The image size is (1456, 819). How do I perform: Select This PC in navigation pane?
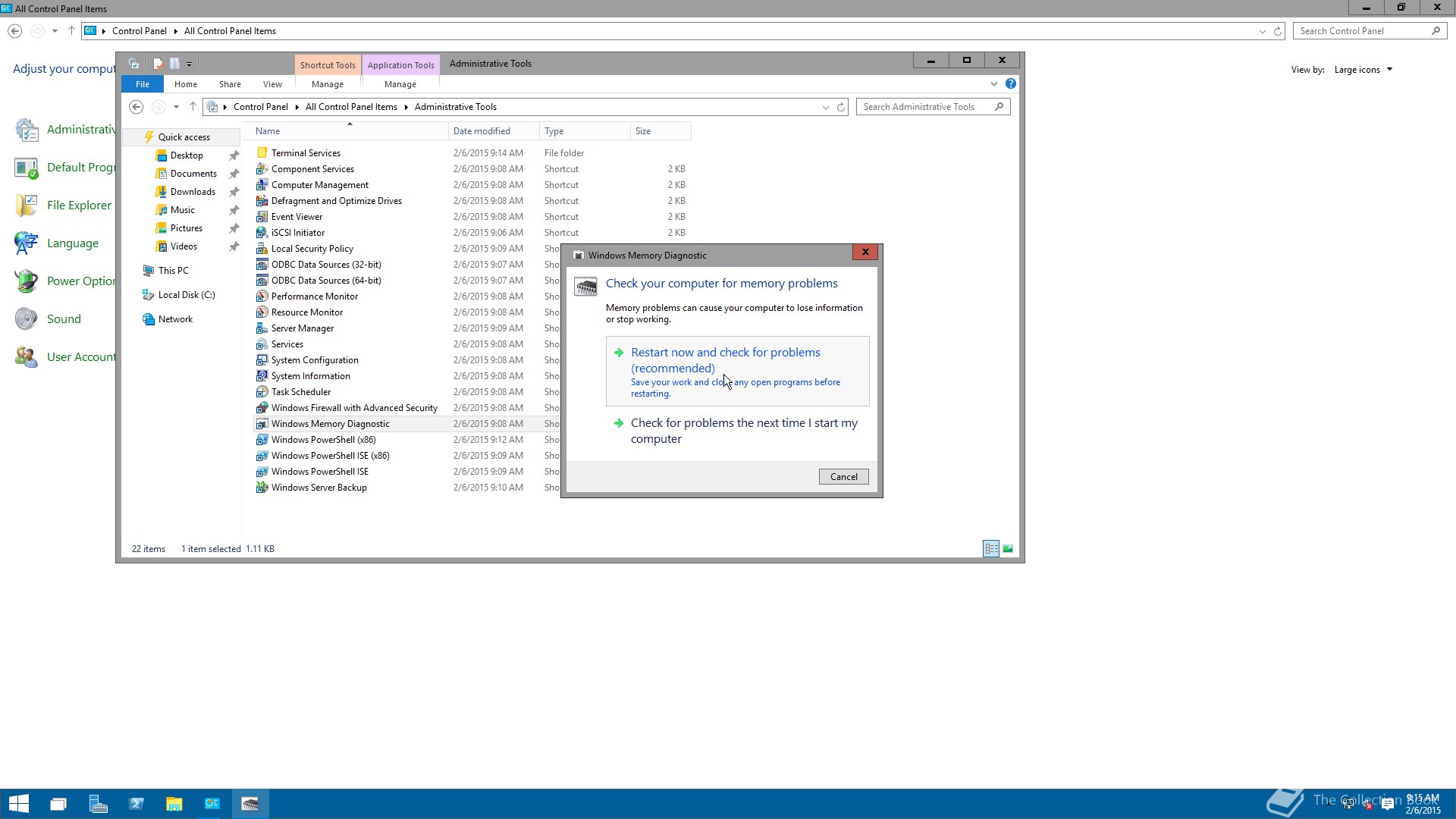(173, 271)
